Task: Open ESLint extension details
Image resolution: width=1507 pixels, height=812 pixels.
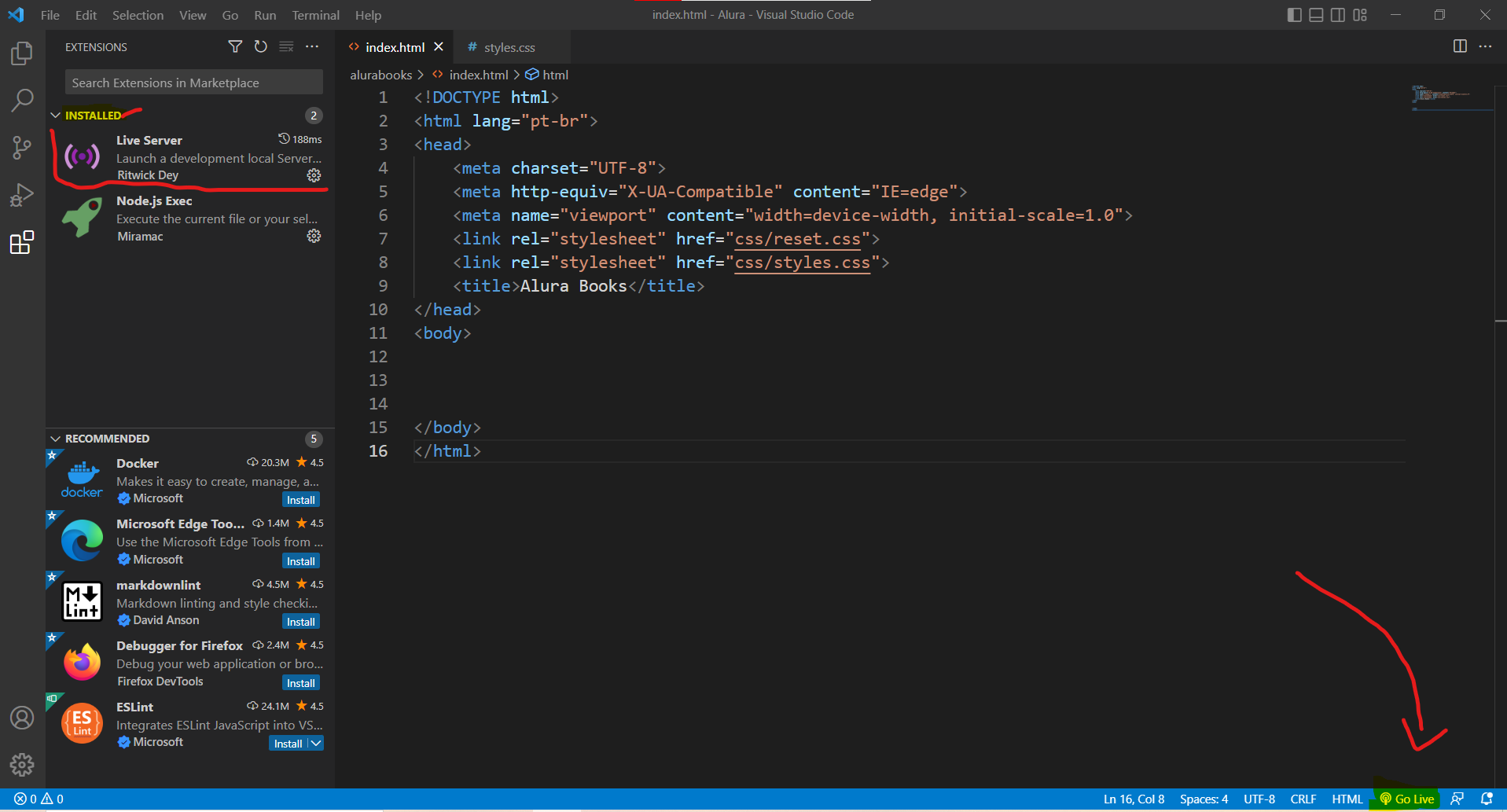Action: (x=190, y=724)
